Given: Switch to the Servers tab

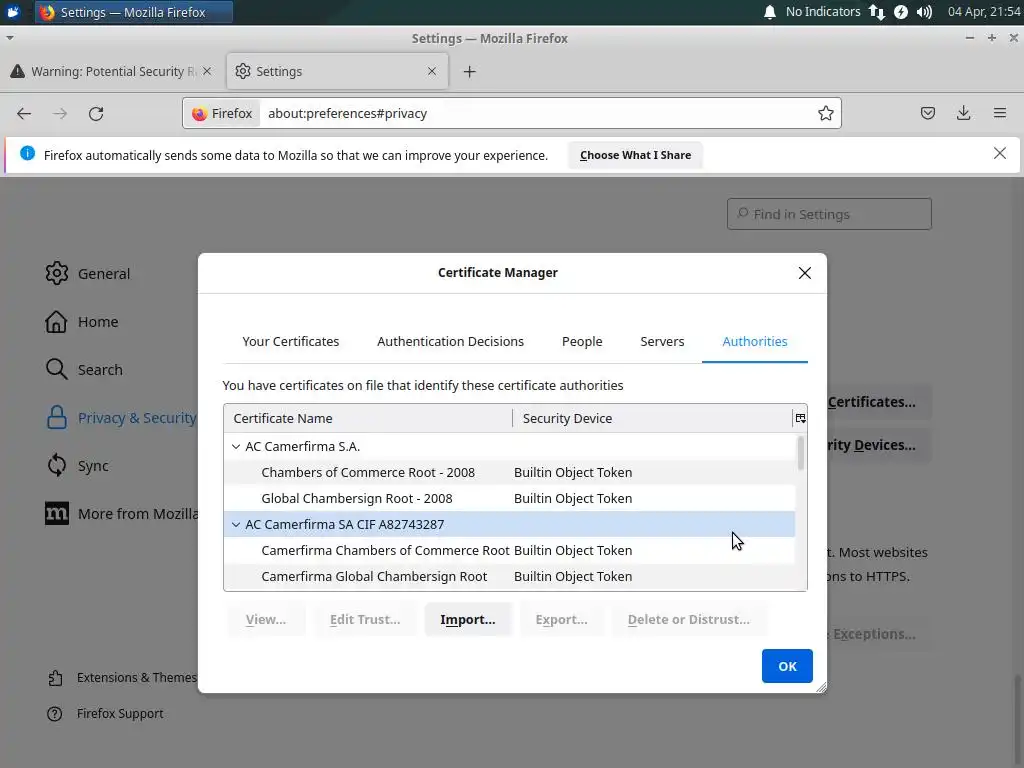Looking at the screenshot, I should tap(662, 342).
